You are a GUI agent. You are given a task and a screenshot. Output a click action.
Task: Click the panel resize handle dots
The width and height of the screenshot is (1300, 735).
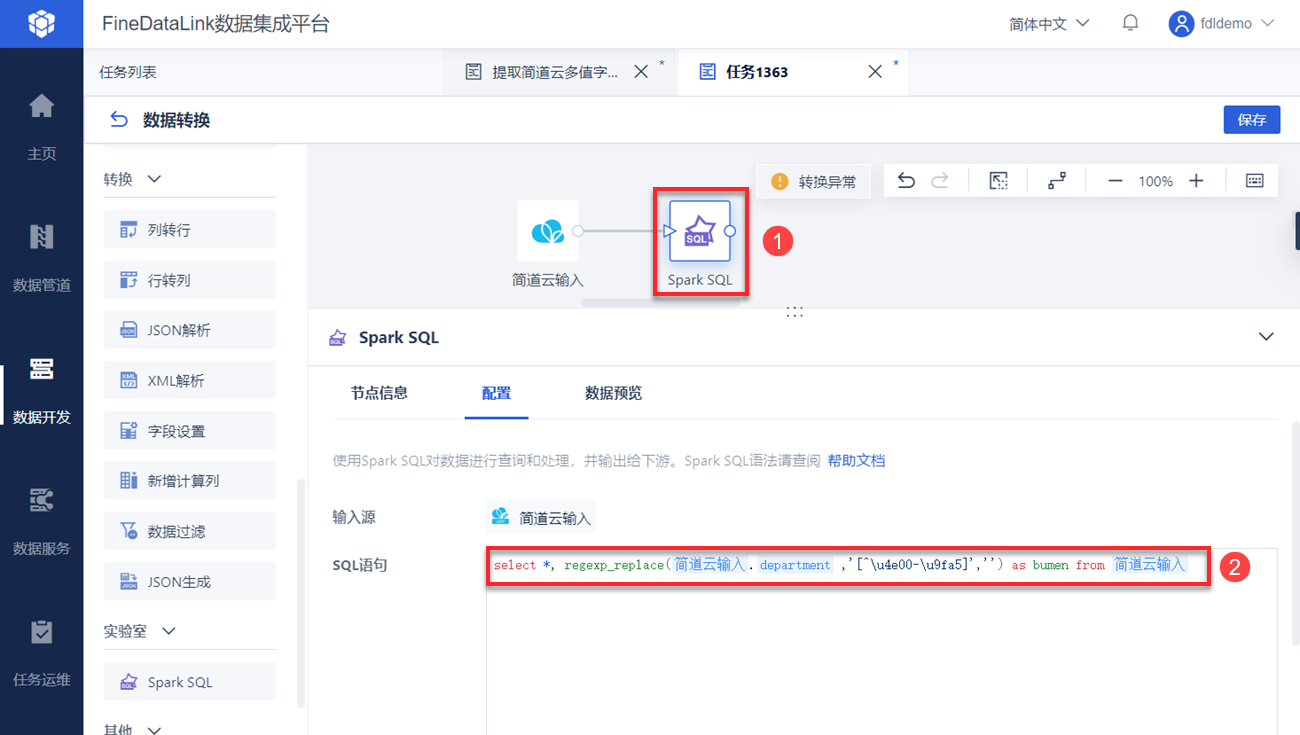(795, 312)
